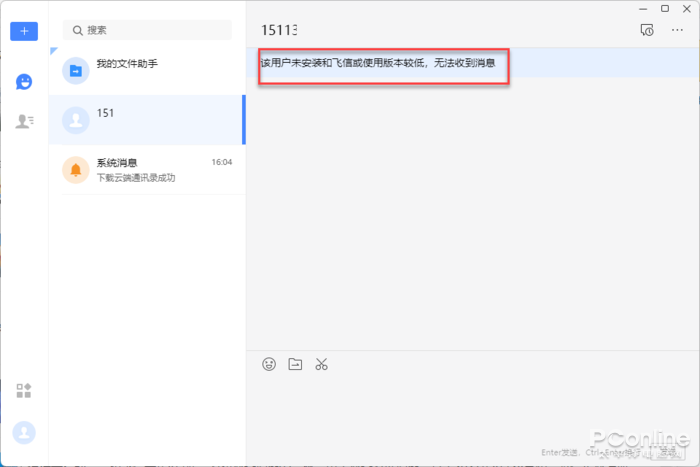Image resolution: width=700 pixels, height=467 pixels.
Task: Select the 我的文件助手 conversation
Action: coord(147,71)
